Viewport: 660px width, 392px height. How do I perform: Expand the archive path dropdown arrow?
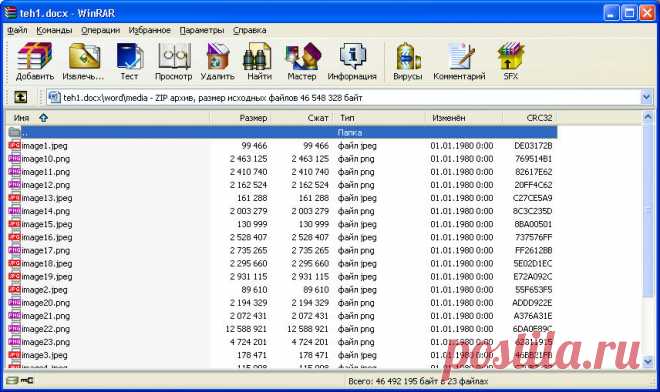(647, 98)
